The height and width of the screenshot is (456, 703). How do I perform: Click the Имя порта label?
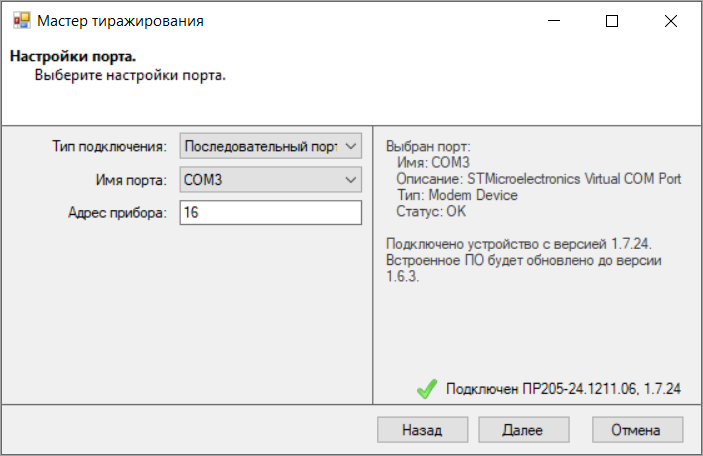coord(130,180)
